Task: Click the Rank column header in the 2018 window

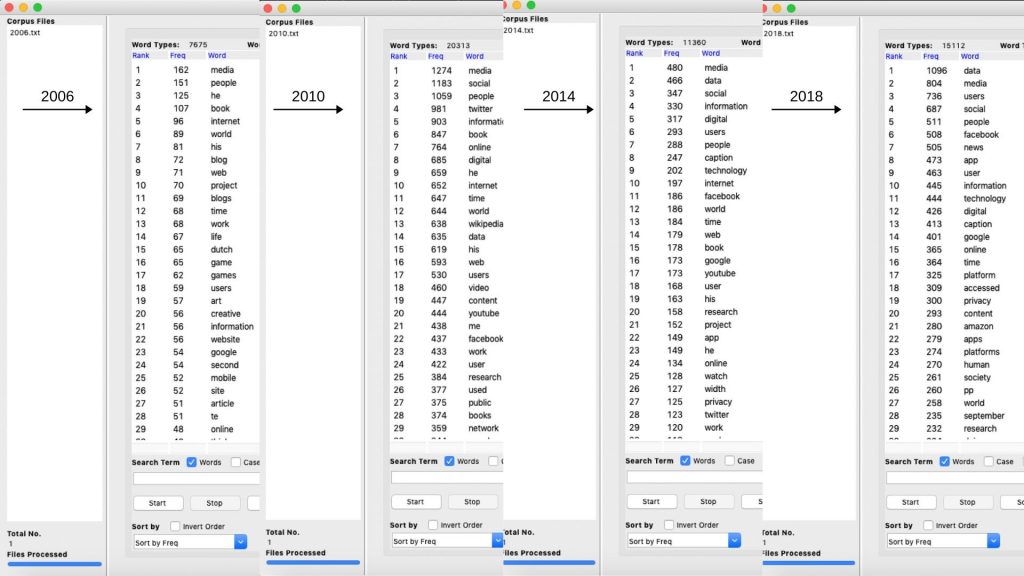Action: click(893, 57)
